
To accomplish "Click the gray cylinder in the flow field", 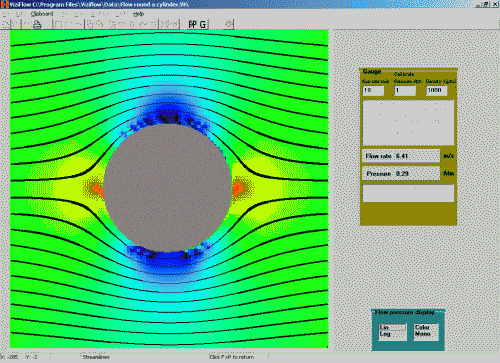I will click(x=168, y=188).
